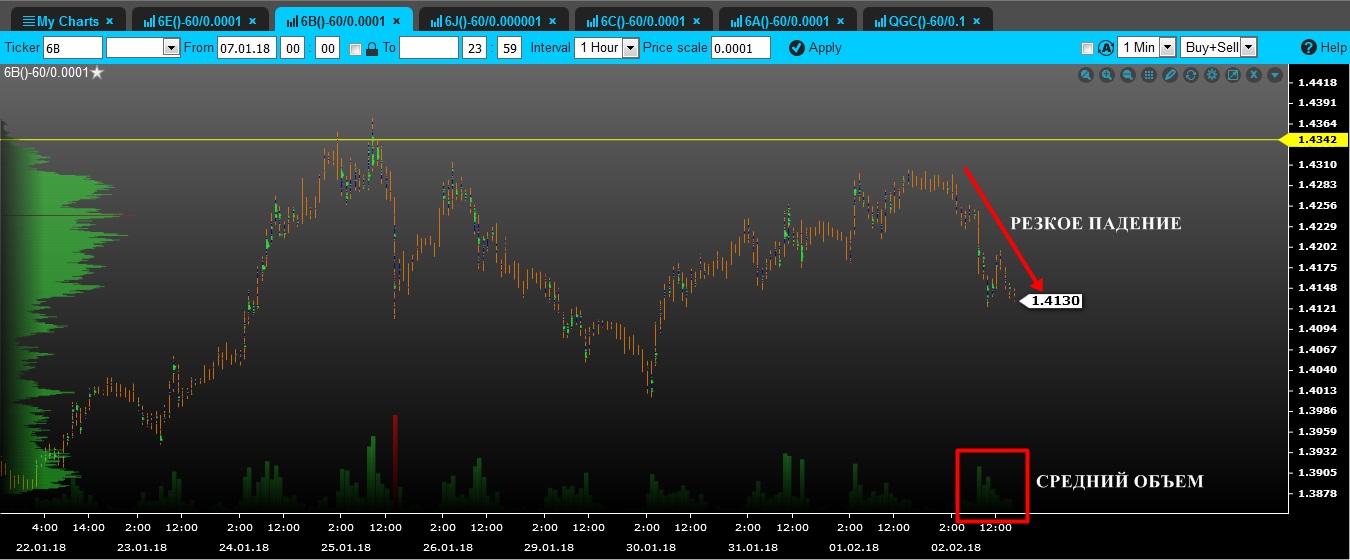Click the lock icon beside the To field
Viewport: 1350px width, 560px height.
(372, 48)
